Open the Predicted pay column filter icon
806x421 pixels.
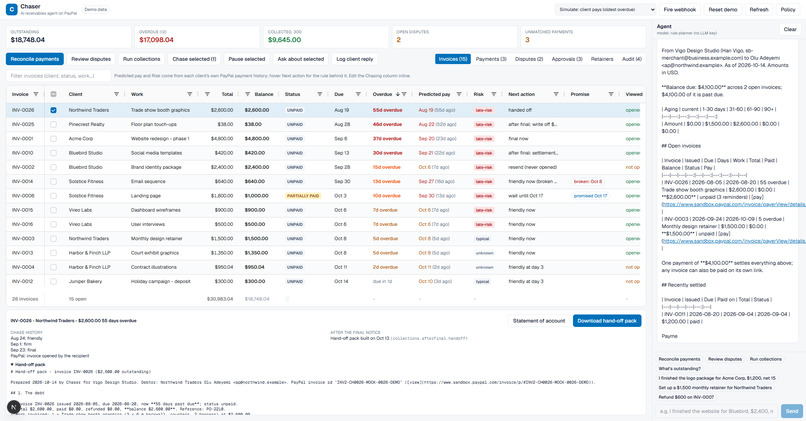459,94
